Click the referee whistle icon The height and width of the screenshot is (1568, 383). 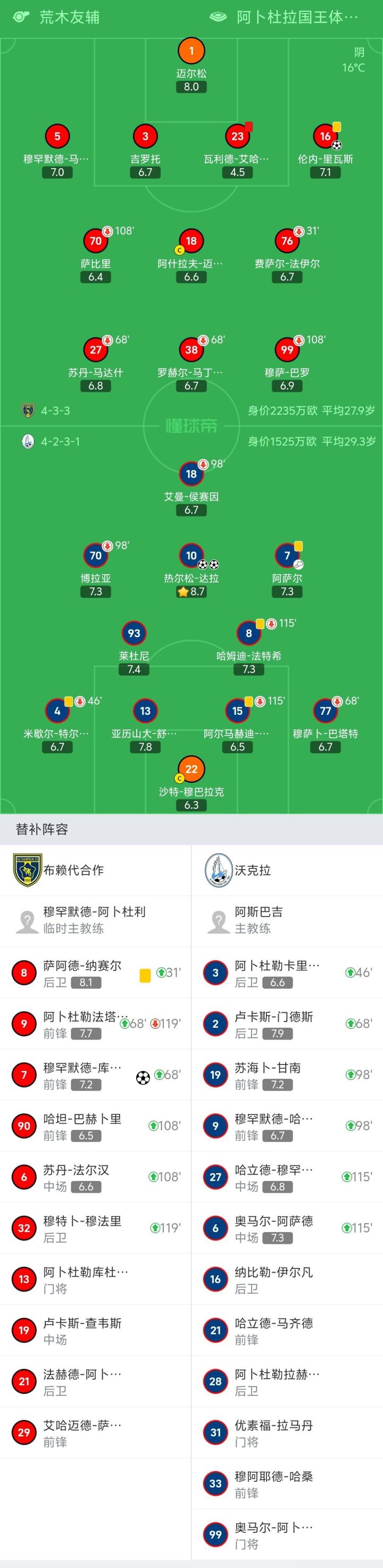tap(21, 16)
